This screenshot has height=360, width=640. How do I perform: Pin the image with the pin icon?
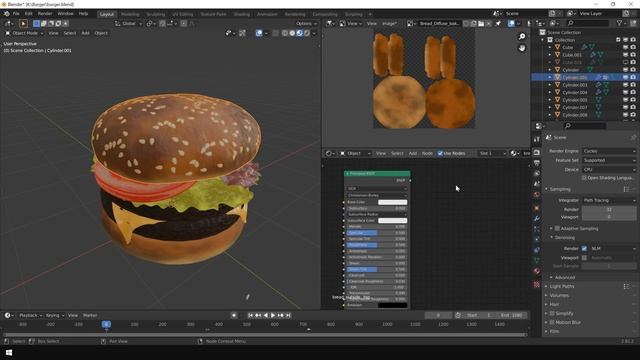point(498,24)
